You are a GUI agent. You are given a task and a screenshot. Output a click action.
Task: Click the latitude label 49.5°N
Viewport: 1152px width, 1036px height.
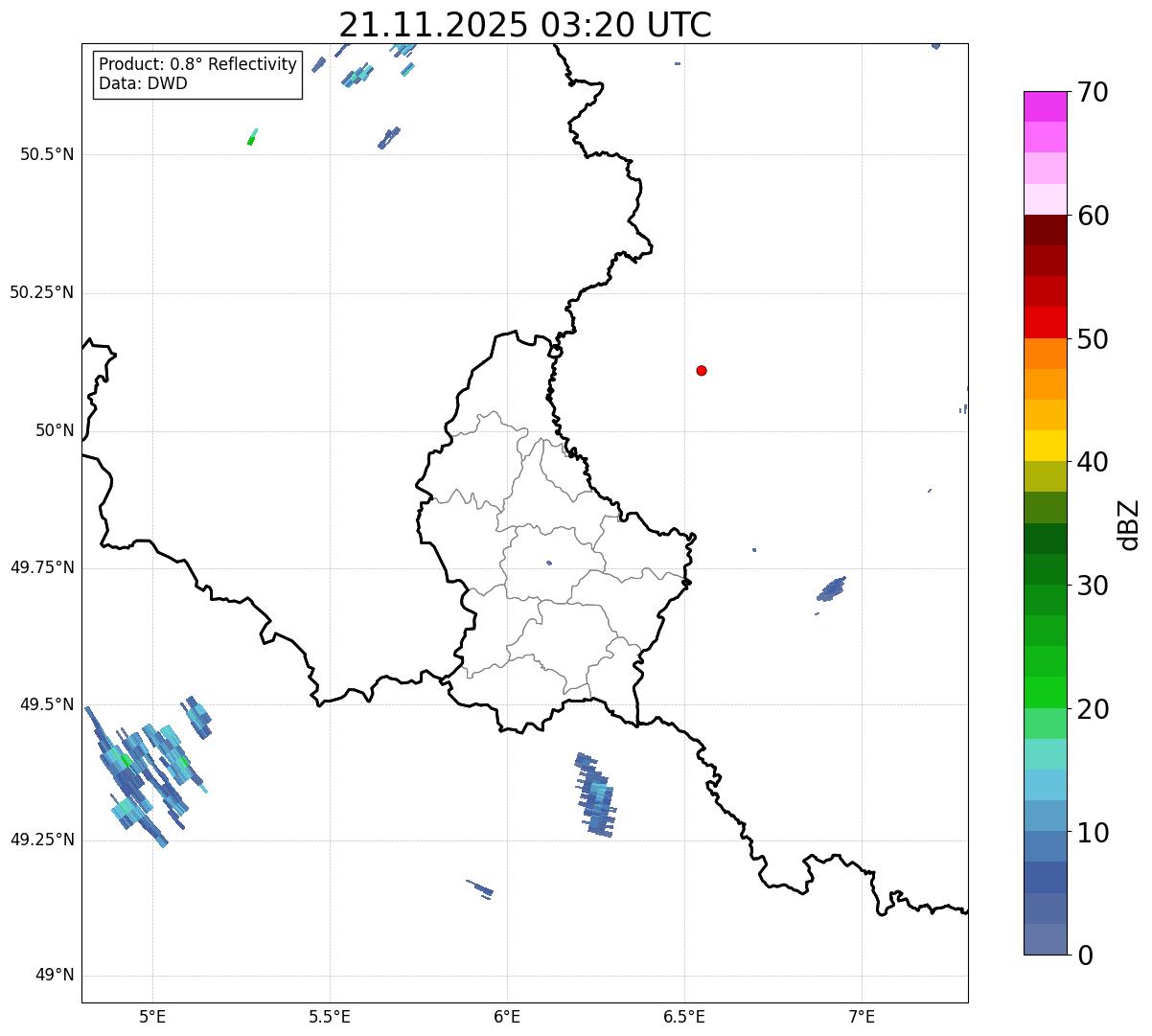coord(47,704)
